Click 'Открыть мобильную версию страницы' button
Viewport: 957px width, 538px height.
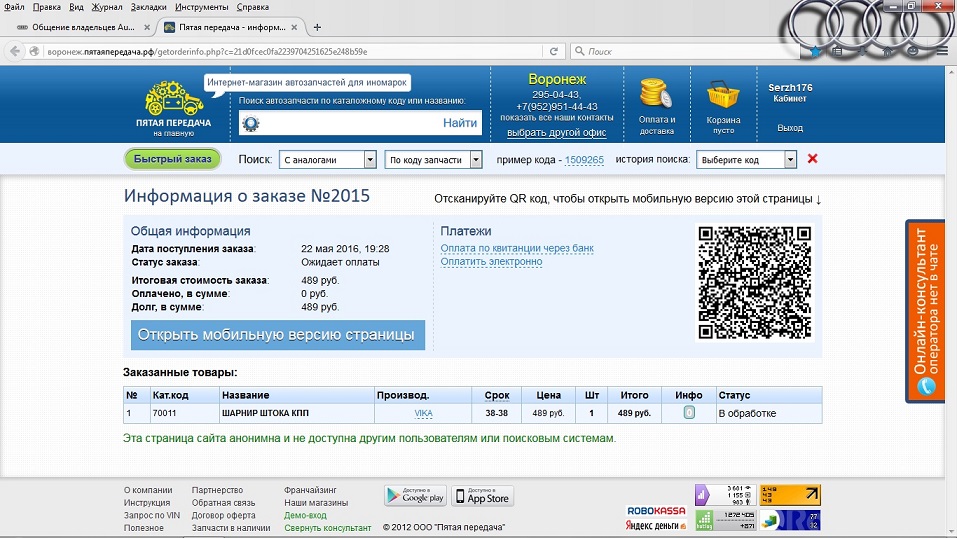tap(277, 335)
